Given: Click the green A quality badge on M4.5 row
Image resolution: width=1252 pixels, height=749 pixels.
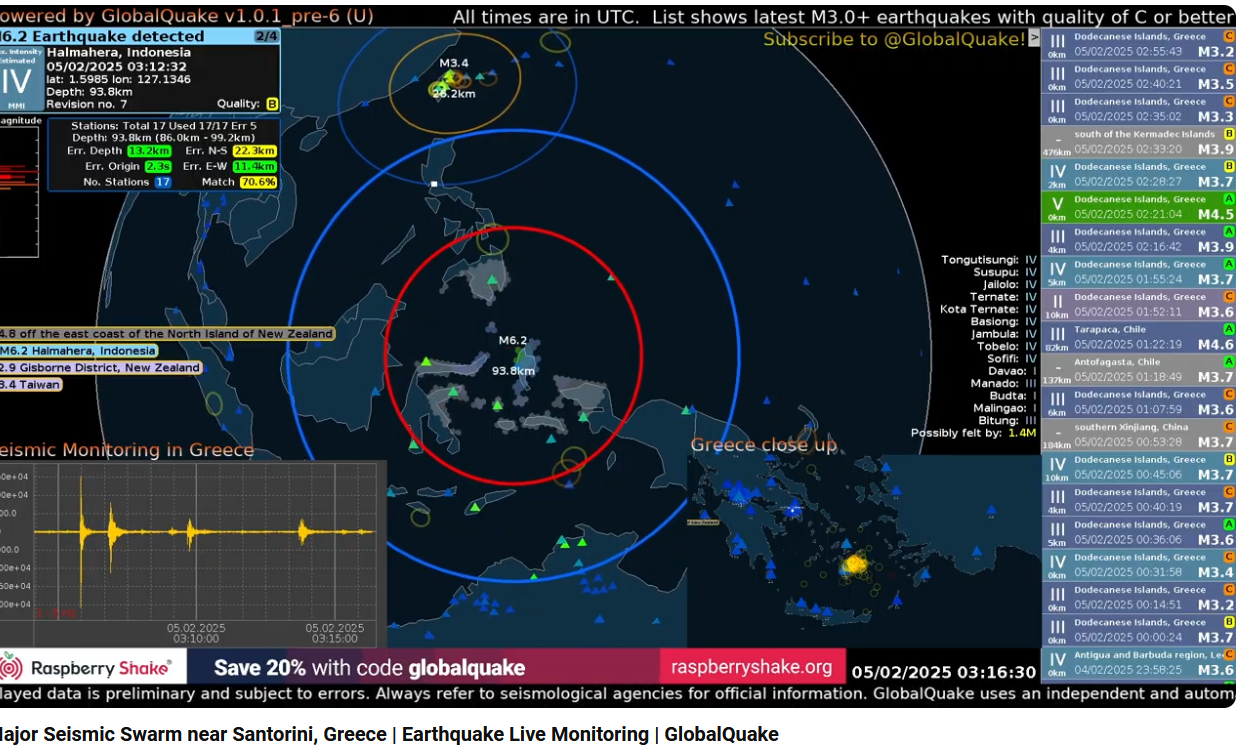Looking at the screenshot, I should click(1229, 199).
